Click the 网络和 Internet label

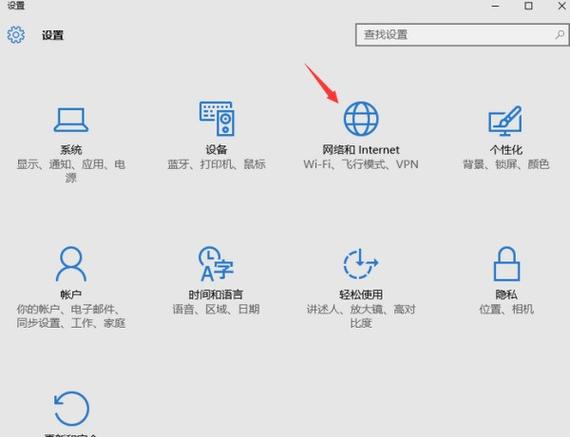[x=361, y=150]
